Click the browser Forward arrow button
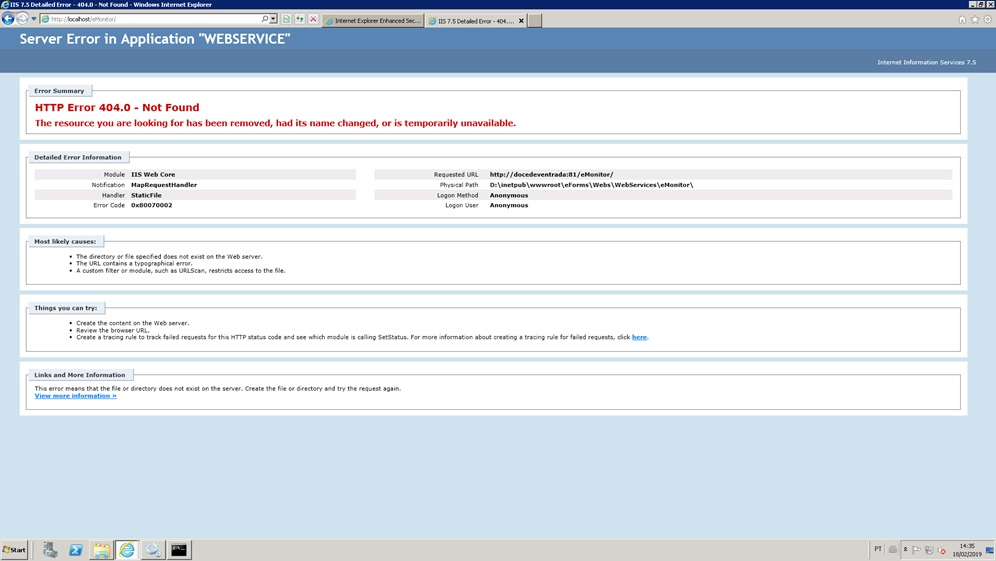This screenshot has width=996, height=561. pos(22,19)
